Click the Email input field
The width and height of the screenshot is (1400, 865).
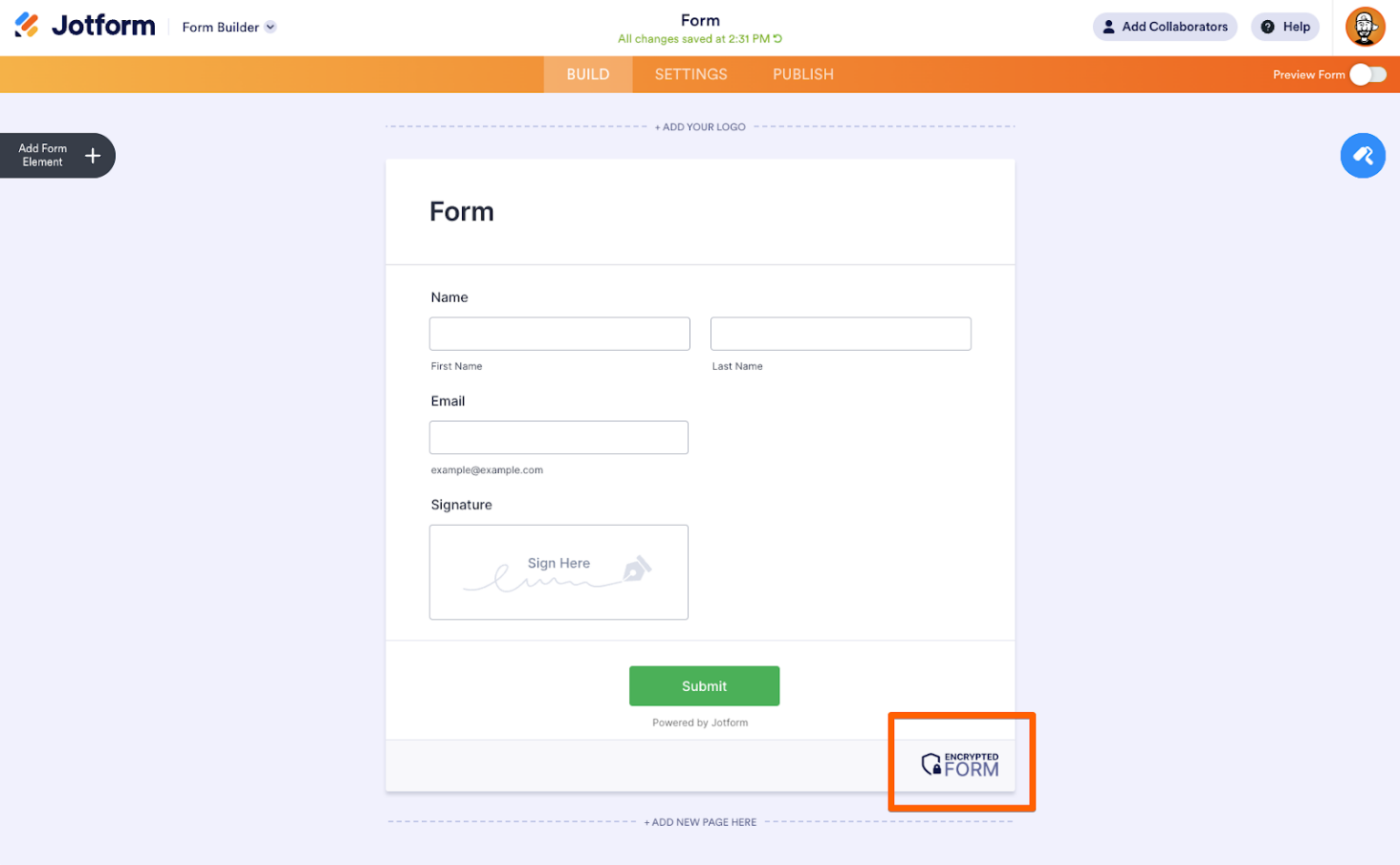(x=559, y=438)
